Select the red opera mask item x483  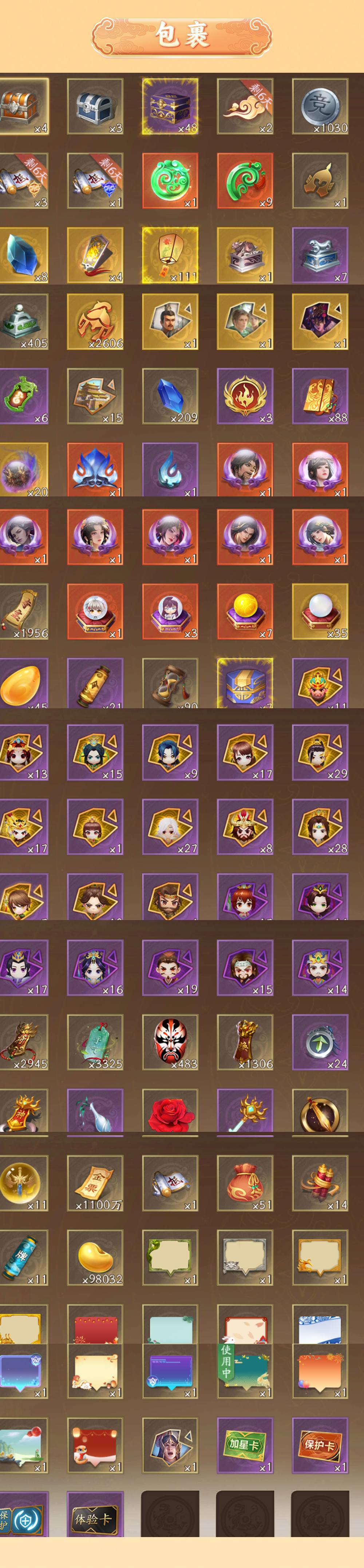click(170, 1042)
